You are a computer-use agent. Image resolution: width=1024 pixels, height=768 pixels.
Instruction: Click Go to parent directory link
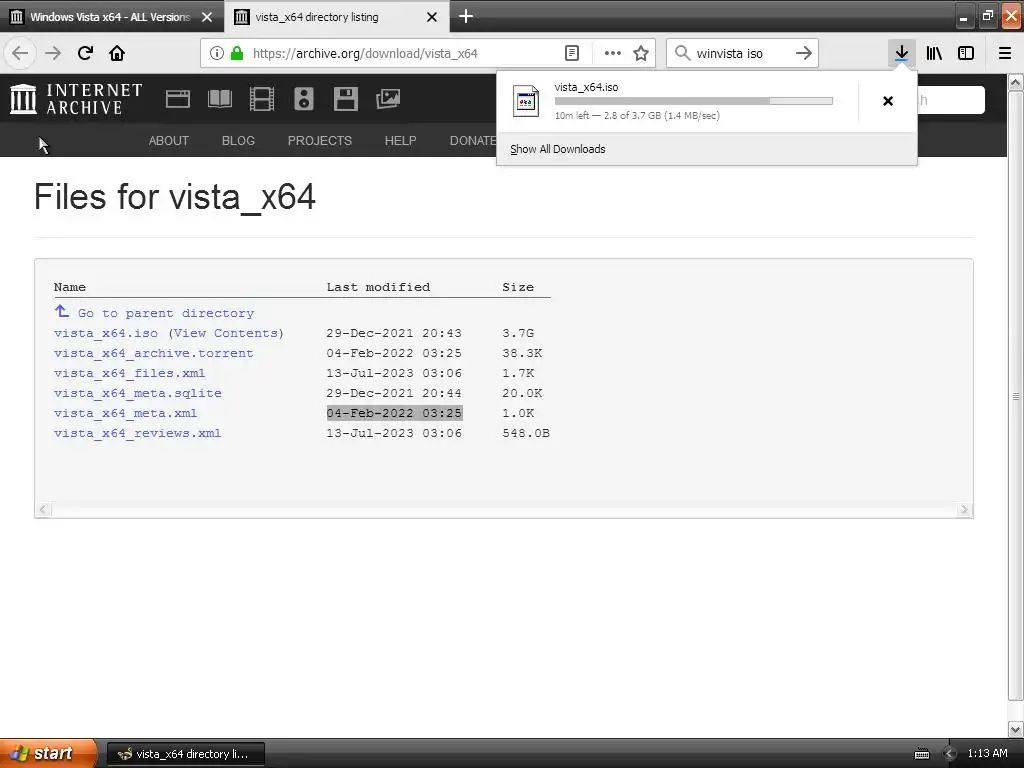(166, 313)
